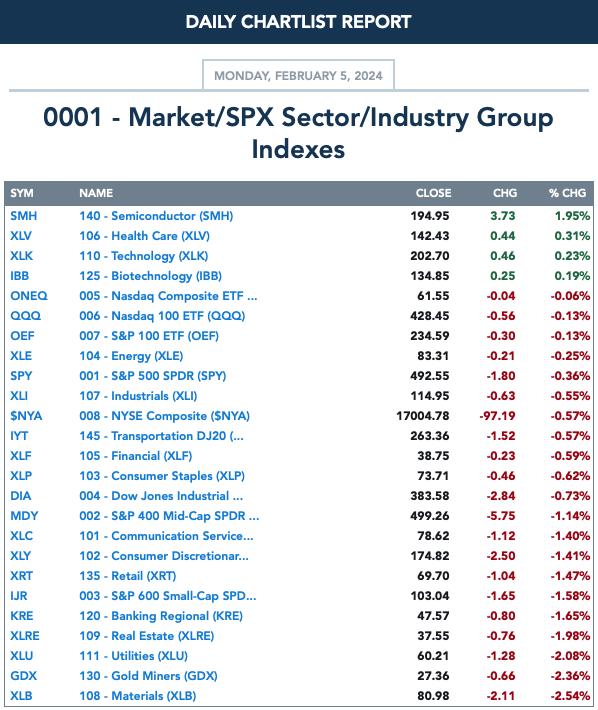Sort by the % CHG column header
Image resolution: width=598 pixels, height=710 pixels.
[x=567, y=193]
